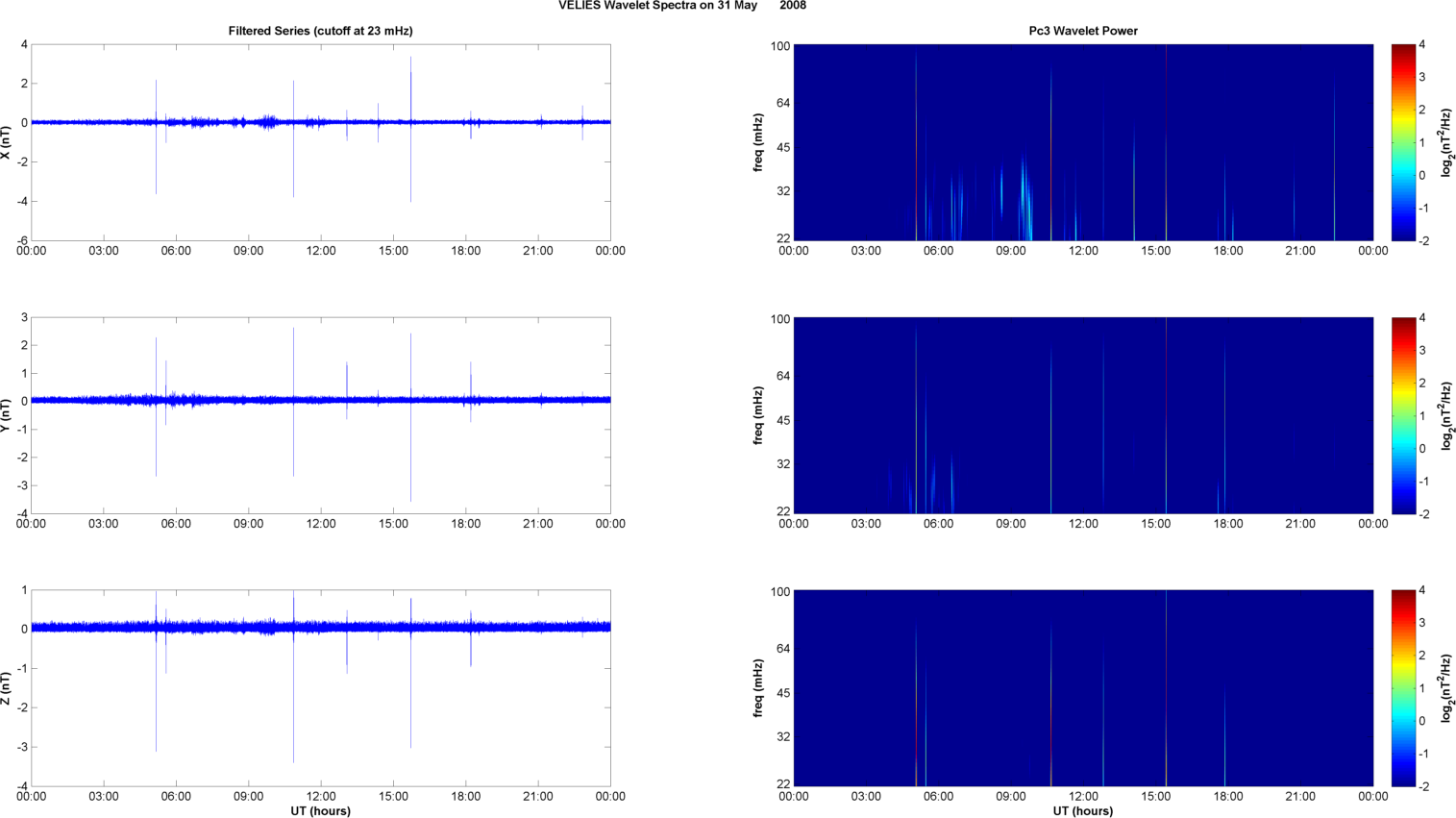Viewport: 1456px width, 818px height.
Task: Click the year "2008" in the figure title
Action: click(793, 6)
